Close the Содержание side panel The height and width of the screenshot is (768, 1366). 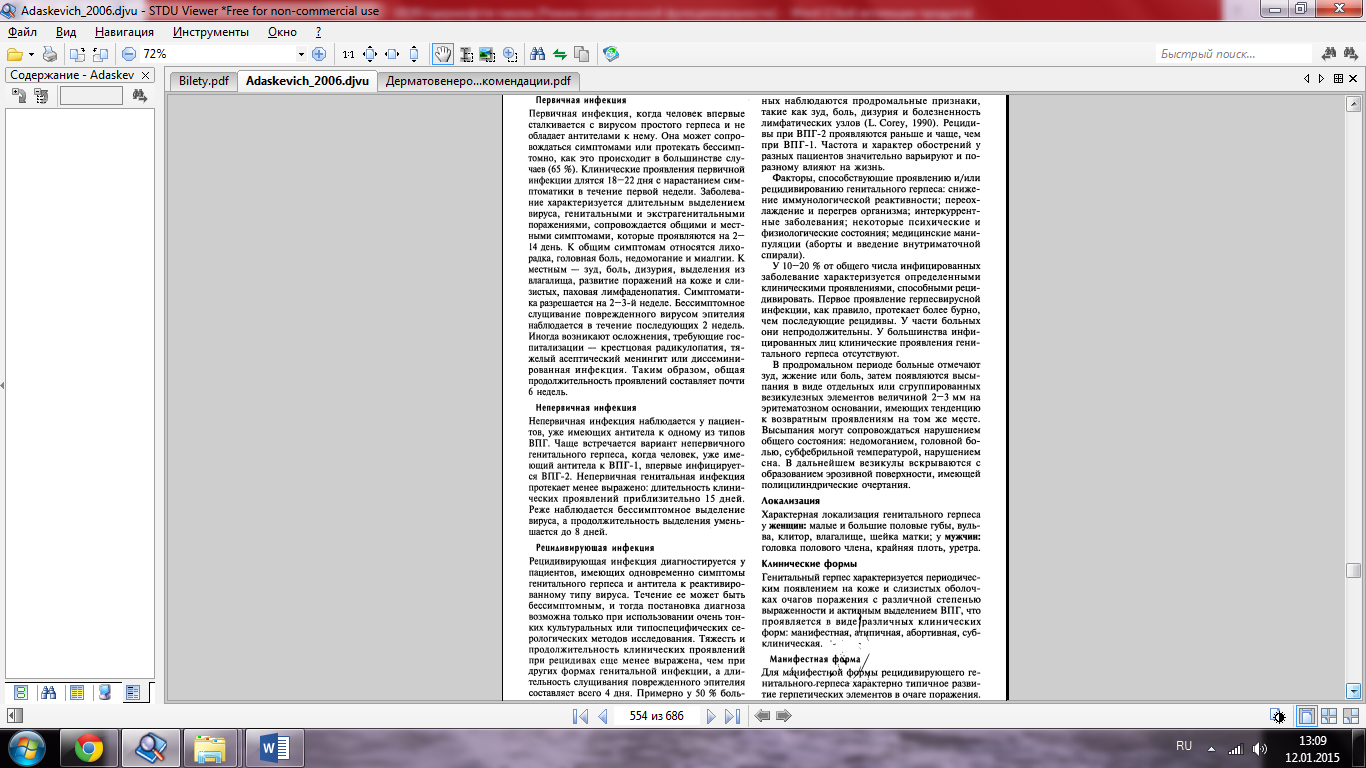click(146, 76)
